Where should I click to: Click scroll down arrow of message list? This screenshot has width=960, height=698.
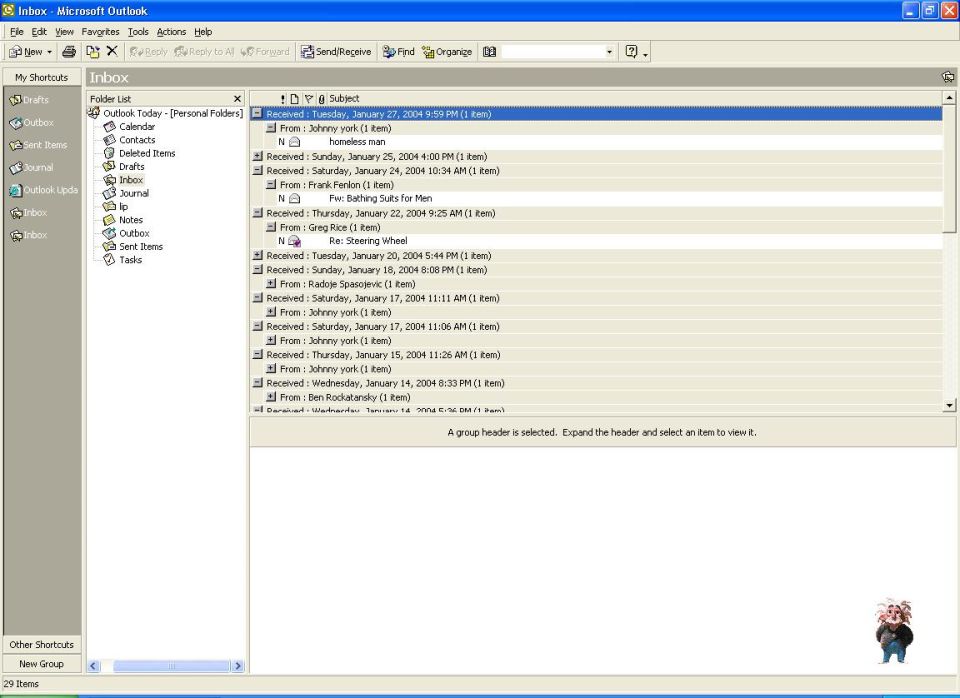tap(949, 405)
